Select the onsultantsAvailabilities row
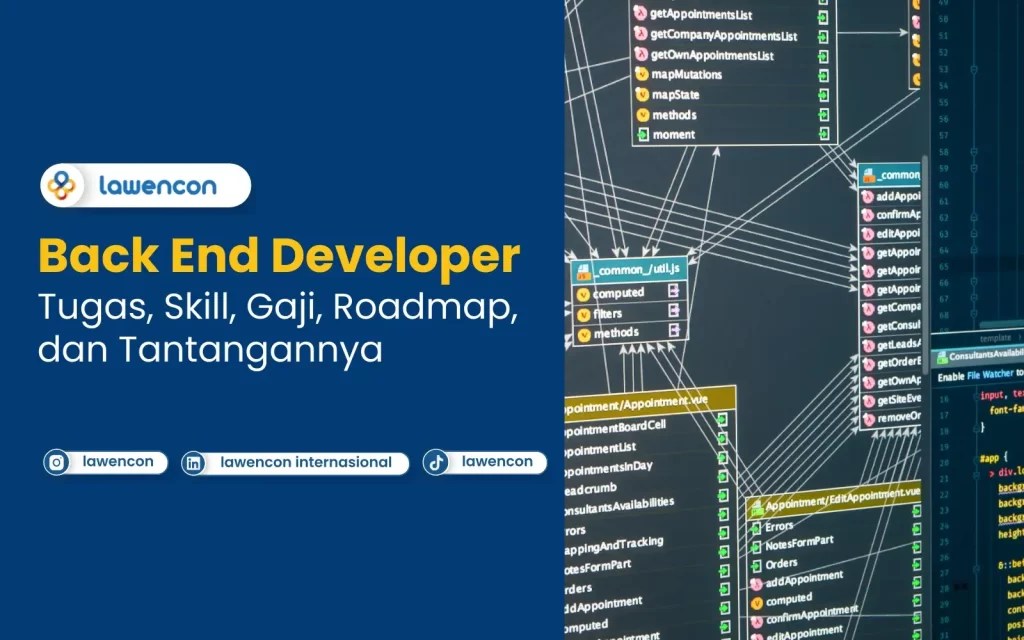 coord(619,506)
